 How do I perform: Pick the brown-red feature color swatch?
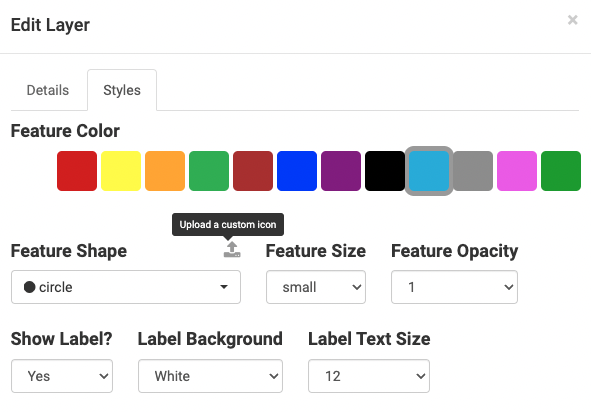253,171
